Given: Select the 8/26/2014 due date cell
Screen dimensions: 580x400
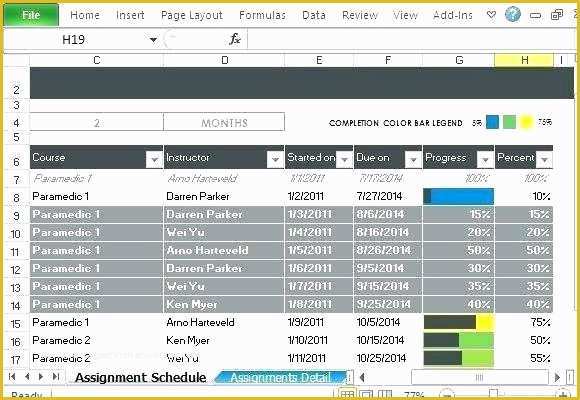Looking at the screenshot, I should (388, 251).
